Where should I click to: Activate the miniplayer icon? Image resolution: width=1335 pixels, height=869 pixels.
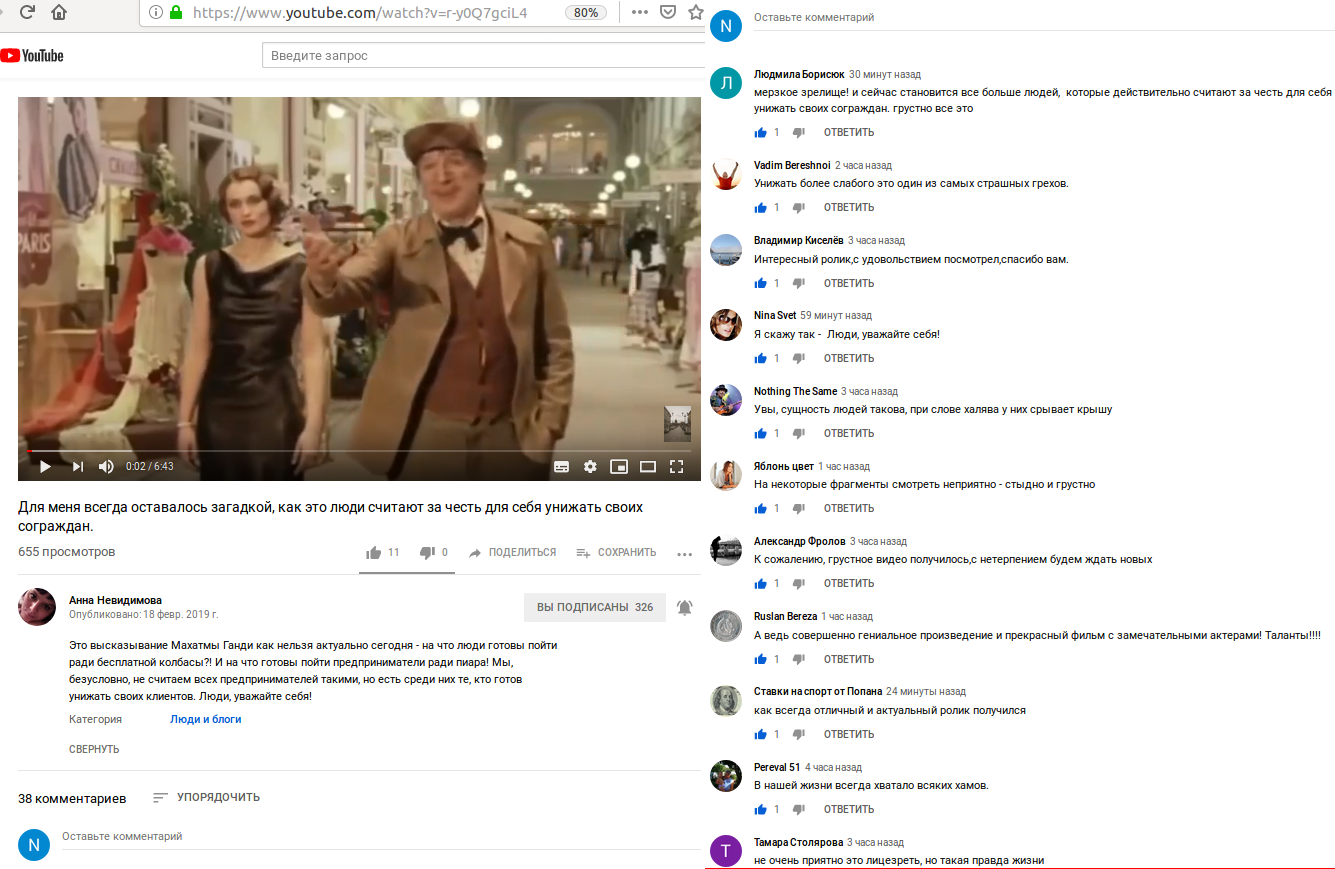(x=619, y=466)
